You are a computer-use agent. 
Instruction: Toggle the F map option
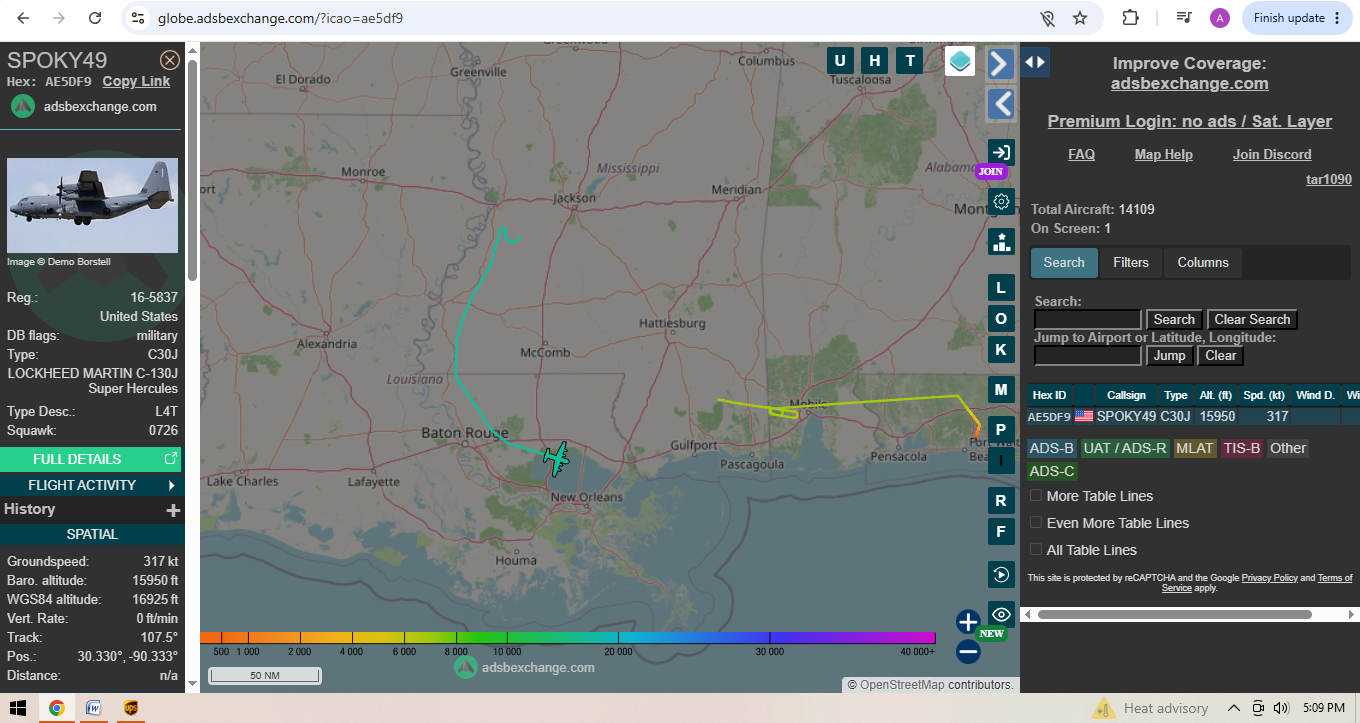(1001, 531)
